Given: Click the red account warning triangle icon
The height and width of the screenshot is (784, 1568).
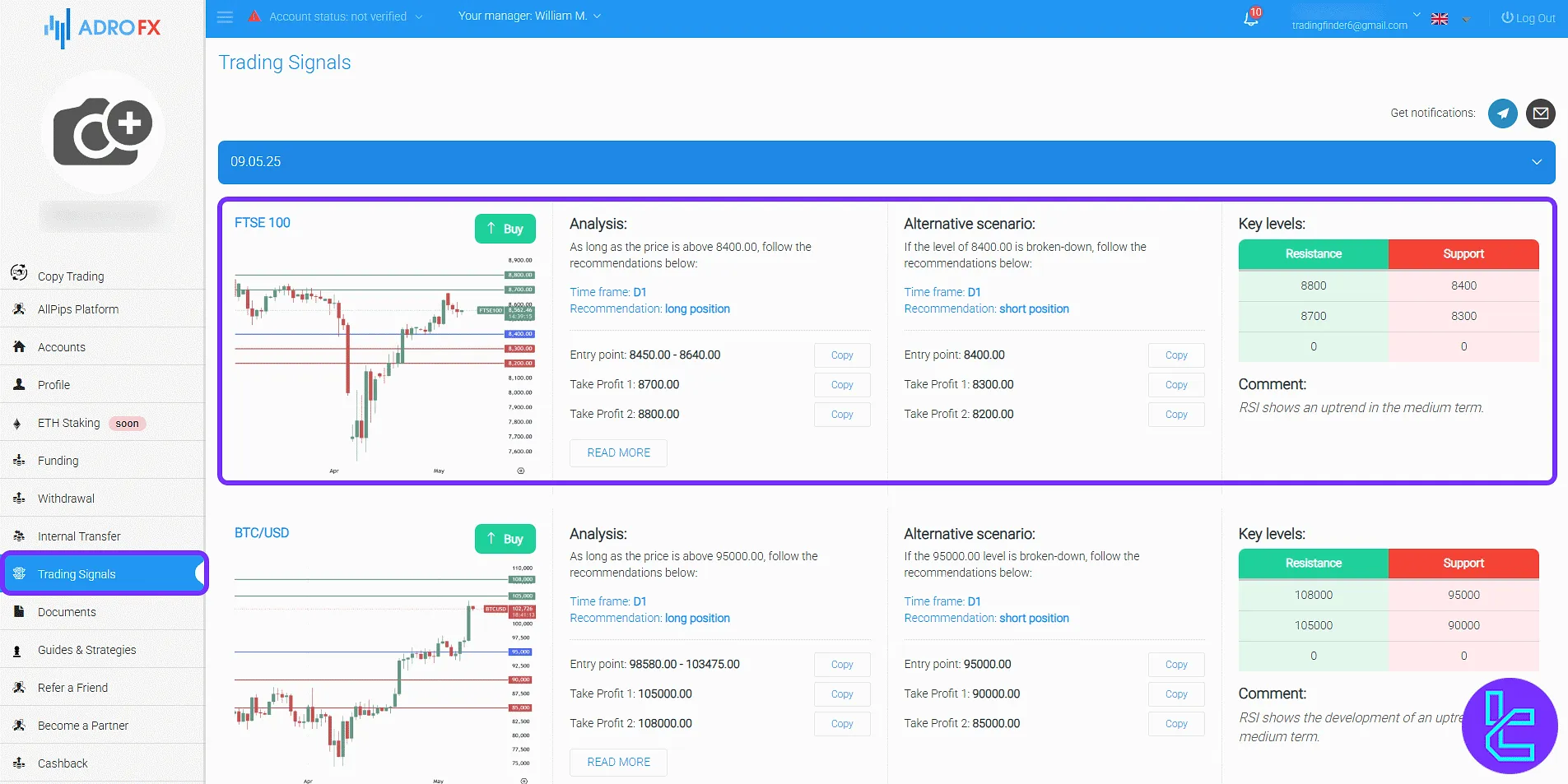Looking at the screenshot, I should (x=255, y=16).
